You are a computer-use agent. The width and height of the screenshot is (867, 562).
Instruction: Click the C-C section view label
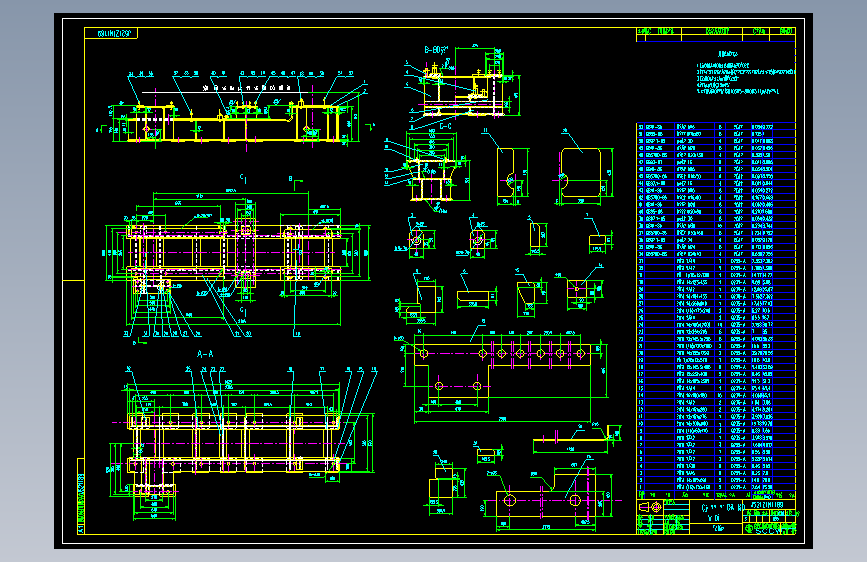pyautogui.click(x=445, y=127)
